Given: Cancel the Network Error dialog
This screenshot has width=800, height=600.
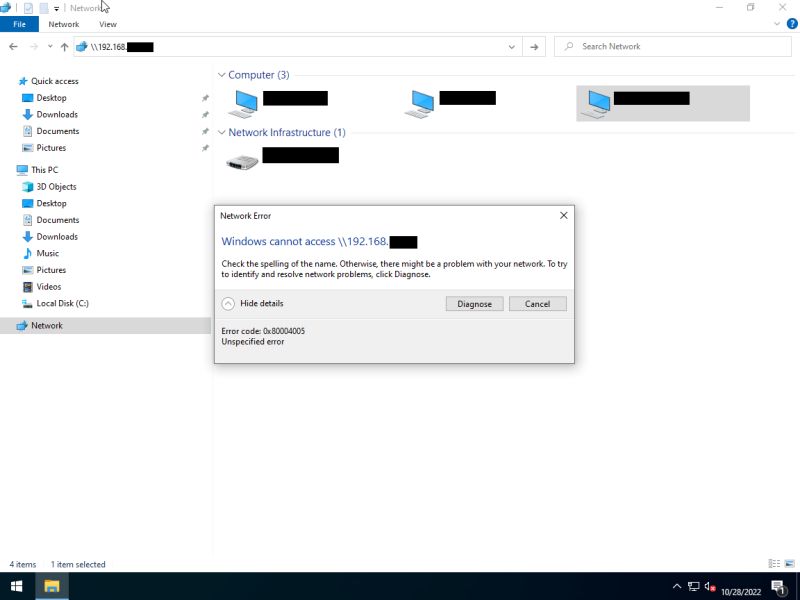Looking at the screenshot, I should [x=537, y=303].
